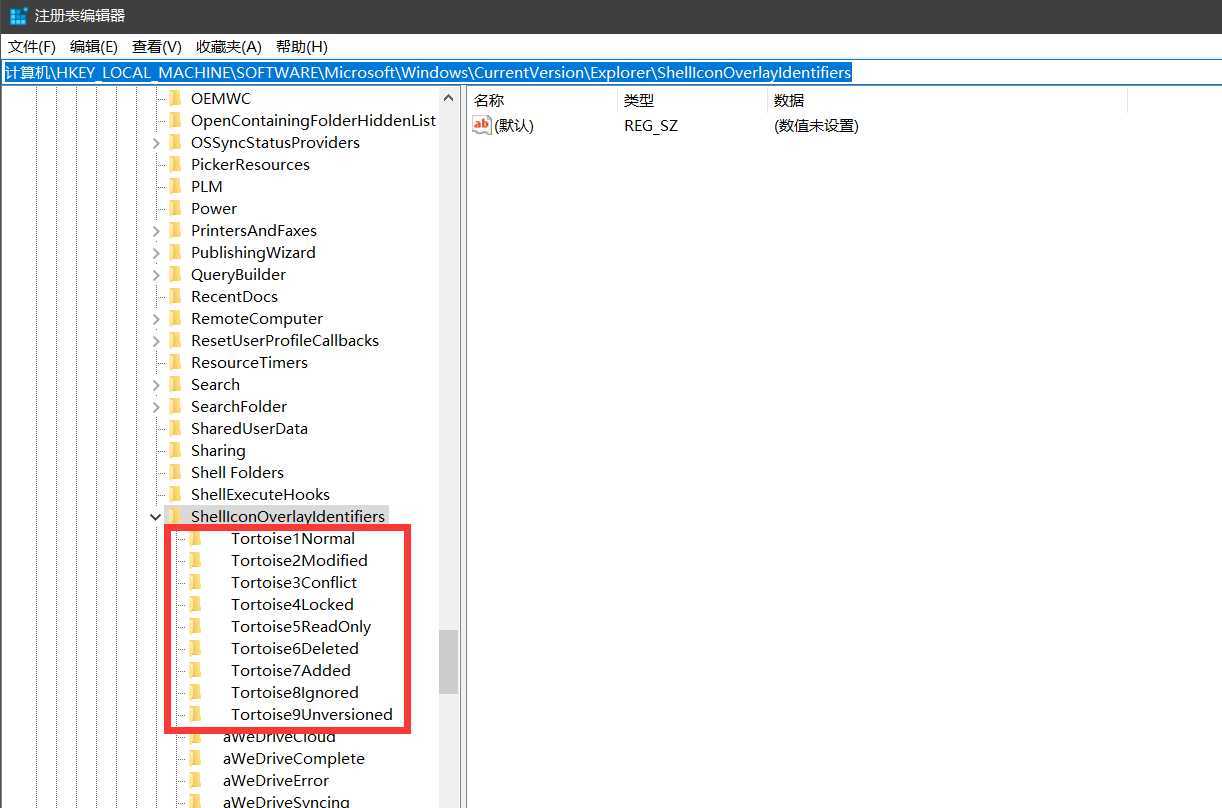Select the Tortoise5ReadOnly key name
Screen dimensions: 1222x808
tap(301, 626)
